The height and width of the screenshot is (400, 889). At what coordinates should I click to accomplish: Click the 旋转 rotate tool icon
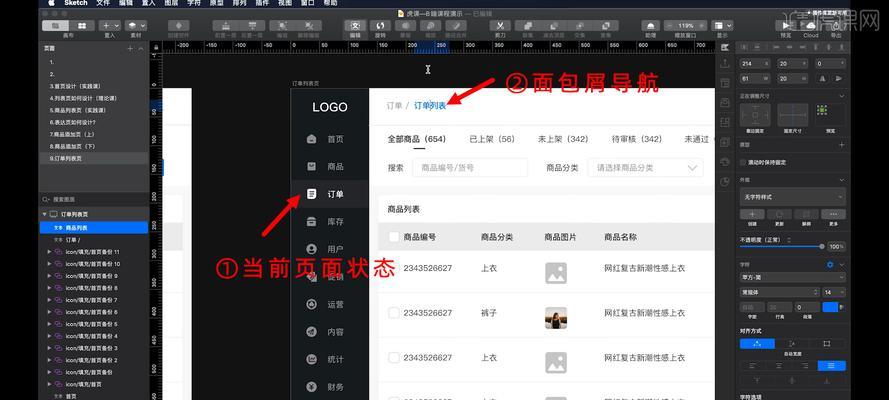coord(380,25)
